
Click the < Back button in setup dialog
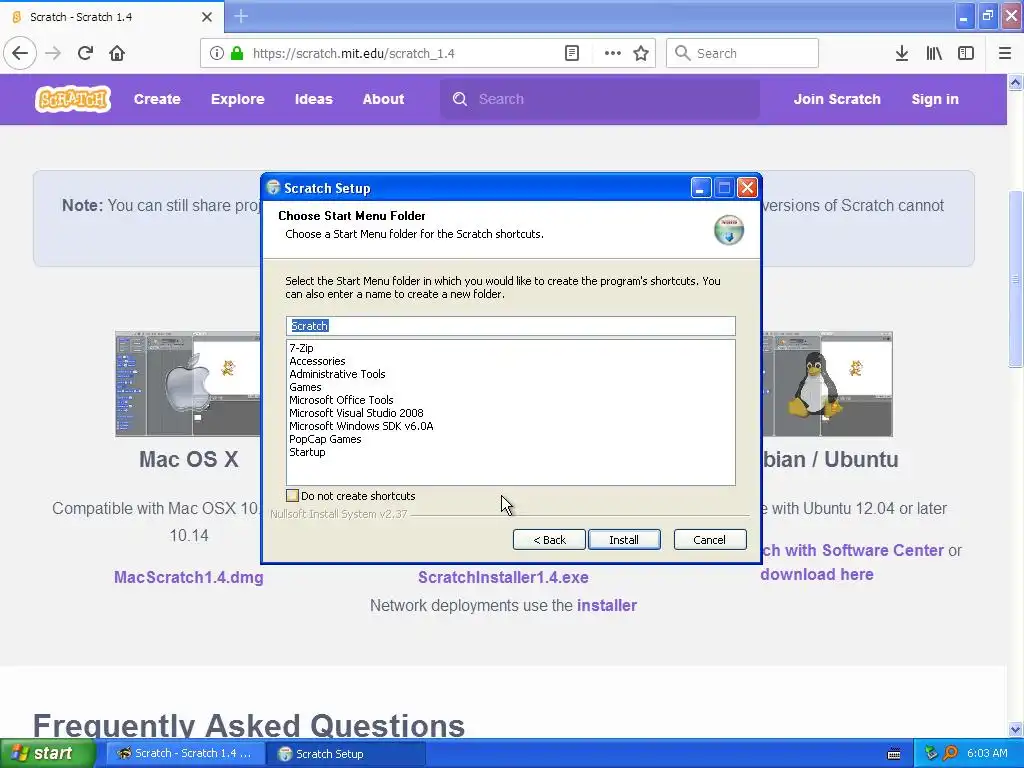(549, 540)
